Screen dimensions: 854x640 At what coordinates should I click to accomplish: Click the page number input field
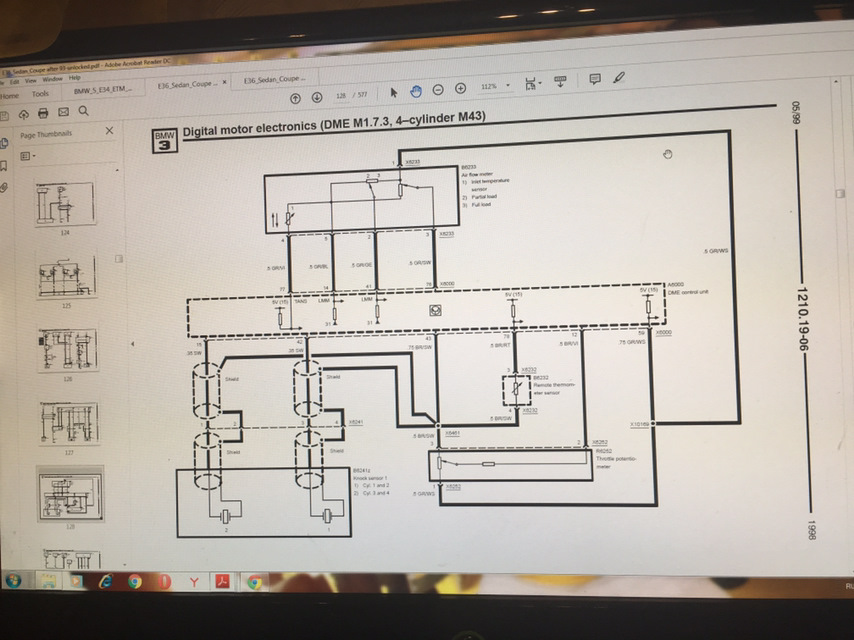(341, 96)
